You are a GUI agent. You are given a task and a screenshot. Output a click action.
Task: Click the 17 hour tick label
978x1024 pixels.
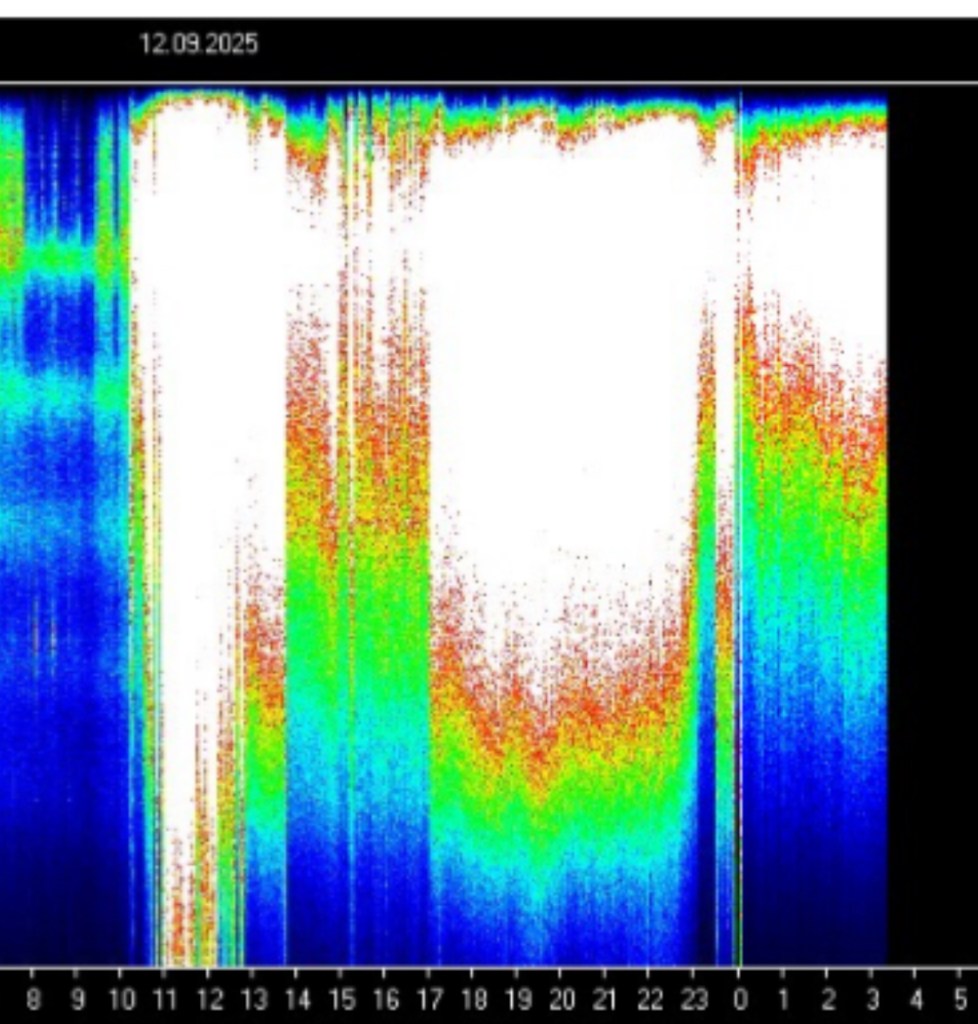pos(429,999)
